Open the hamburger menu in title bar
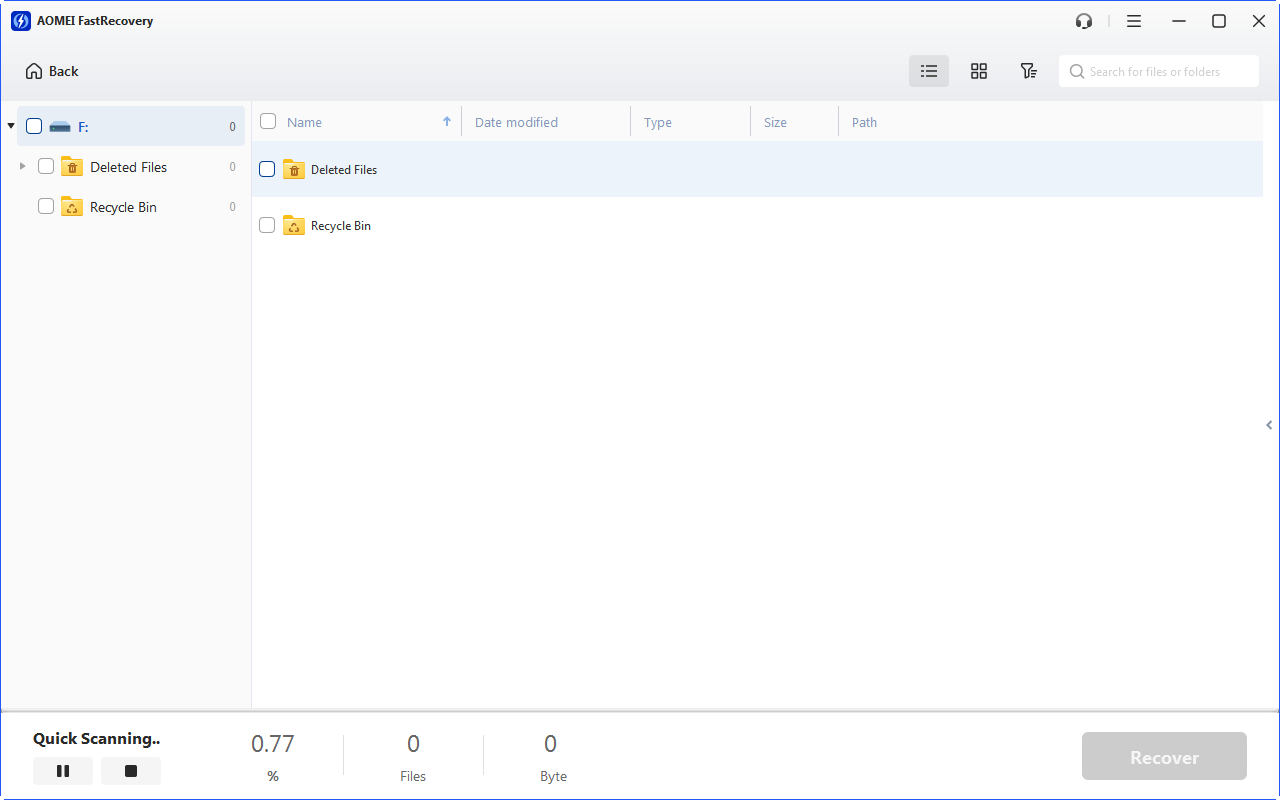 (1134, 21)
